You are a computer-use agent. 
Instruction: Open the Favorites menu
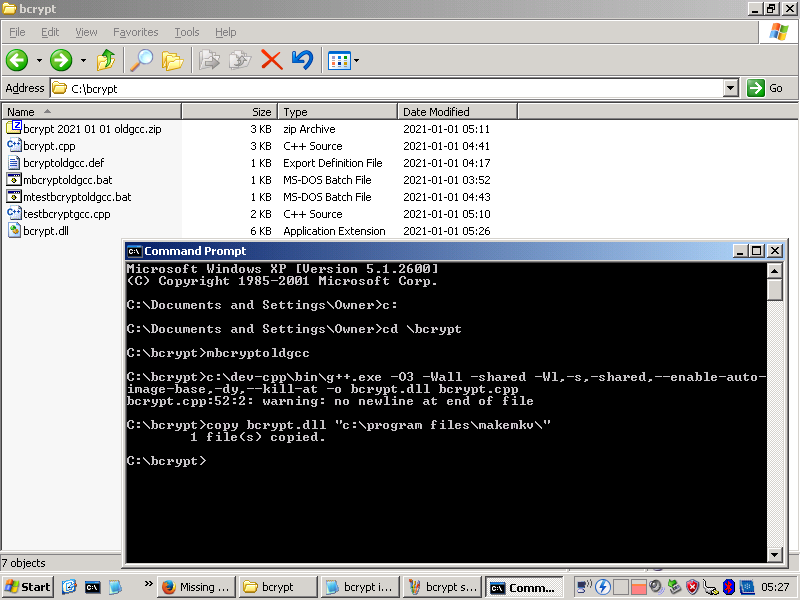click(x=136, y=32)
